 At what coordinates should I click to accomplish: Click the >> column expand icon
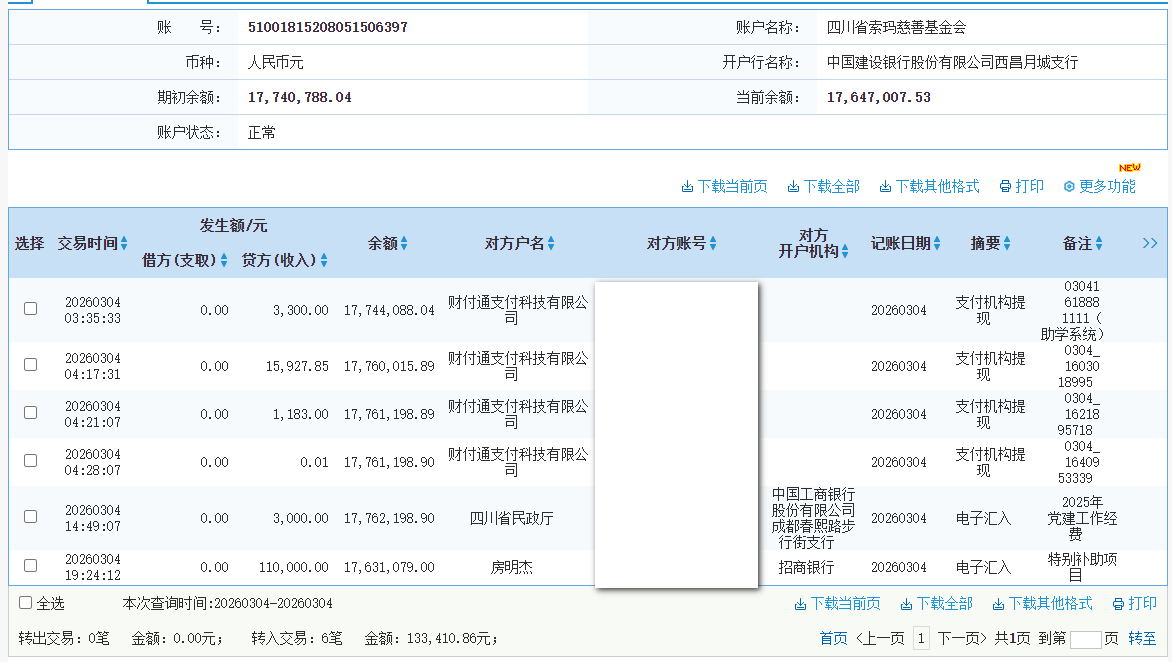(x=1150, y=243)
